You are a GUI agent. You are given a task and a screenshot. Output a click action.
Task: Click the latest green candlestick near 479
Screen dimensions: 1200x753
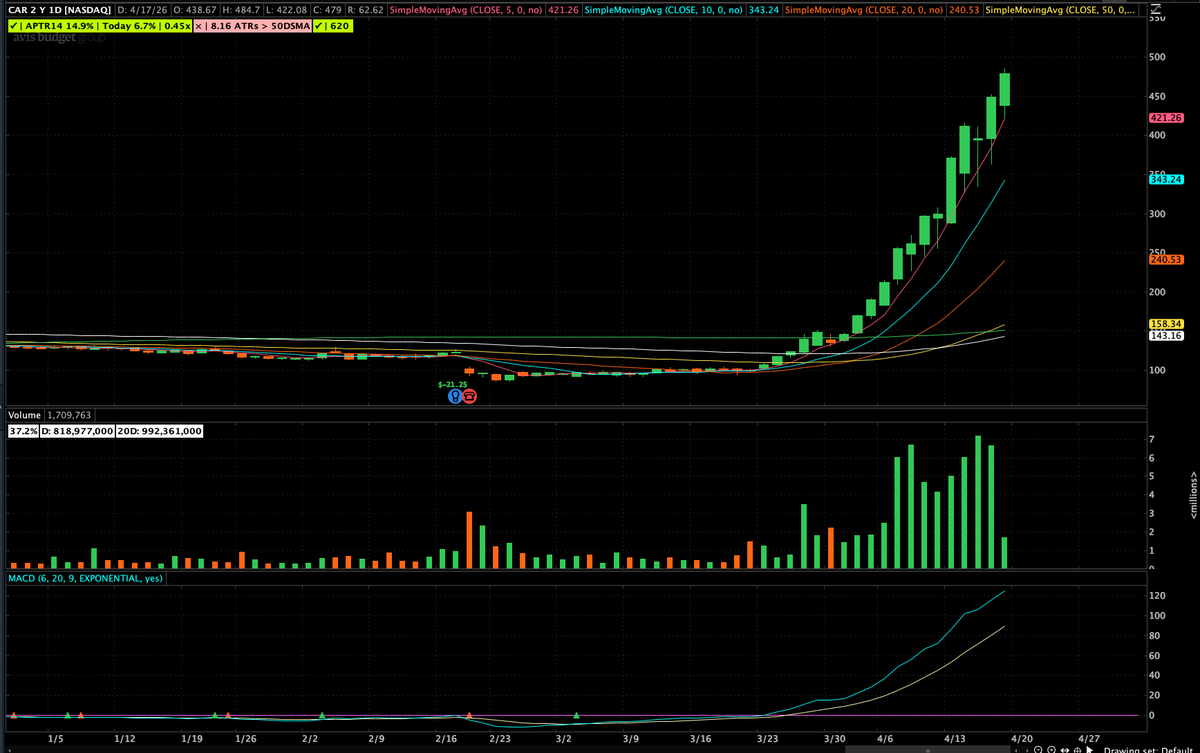pyautogui.click(x=1004, y=89)
